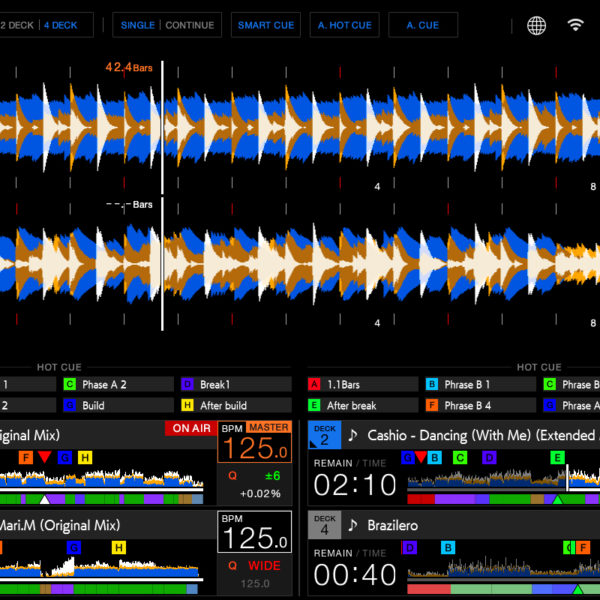Switch to 2 DECK layout
The height and width of the screenshot is (600, 600).
tap(17, 25)
